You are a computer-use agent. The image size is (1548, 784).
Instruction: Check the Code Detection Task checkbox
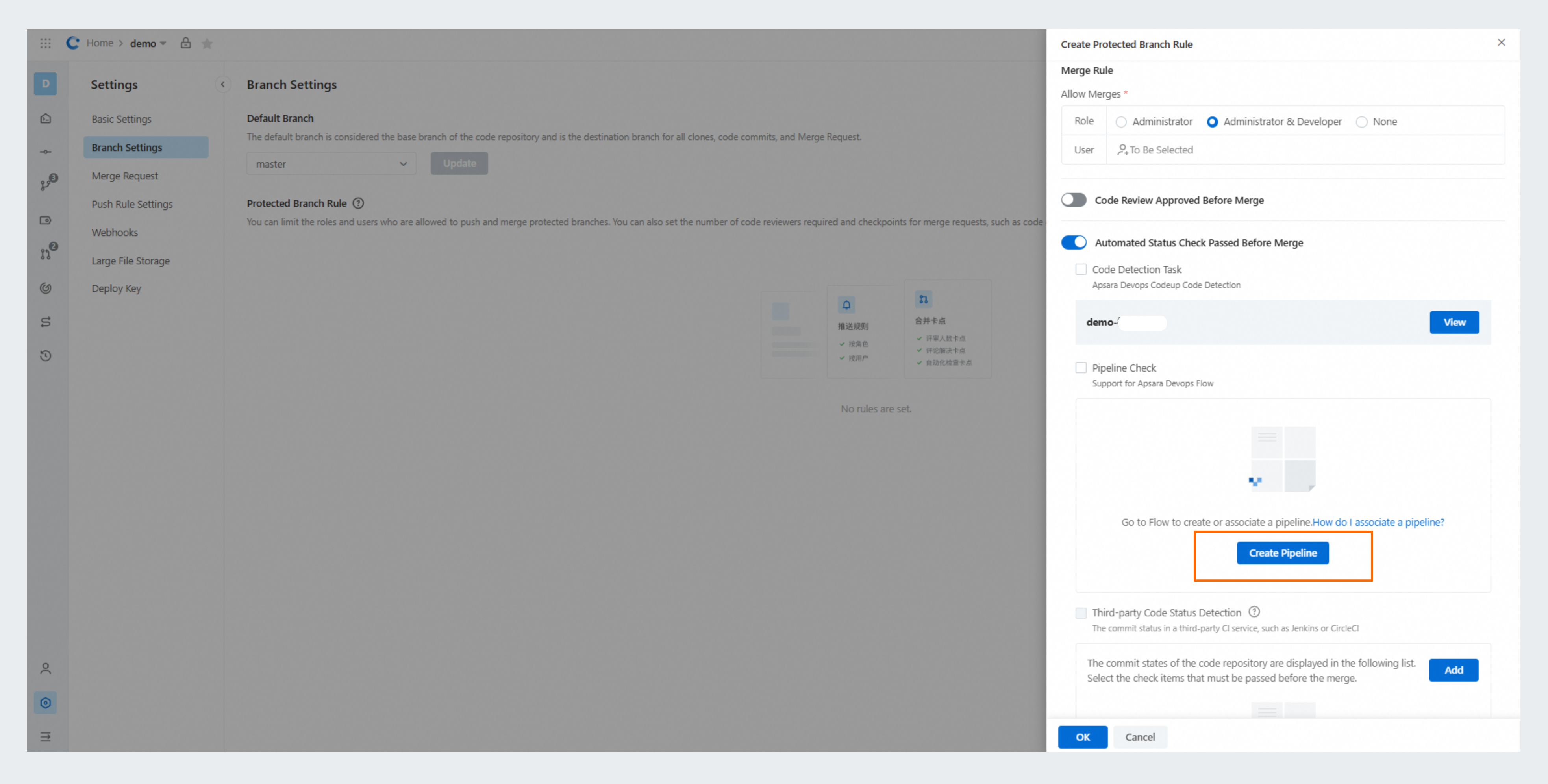pos(1081,269)
